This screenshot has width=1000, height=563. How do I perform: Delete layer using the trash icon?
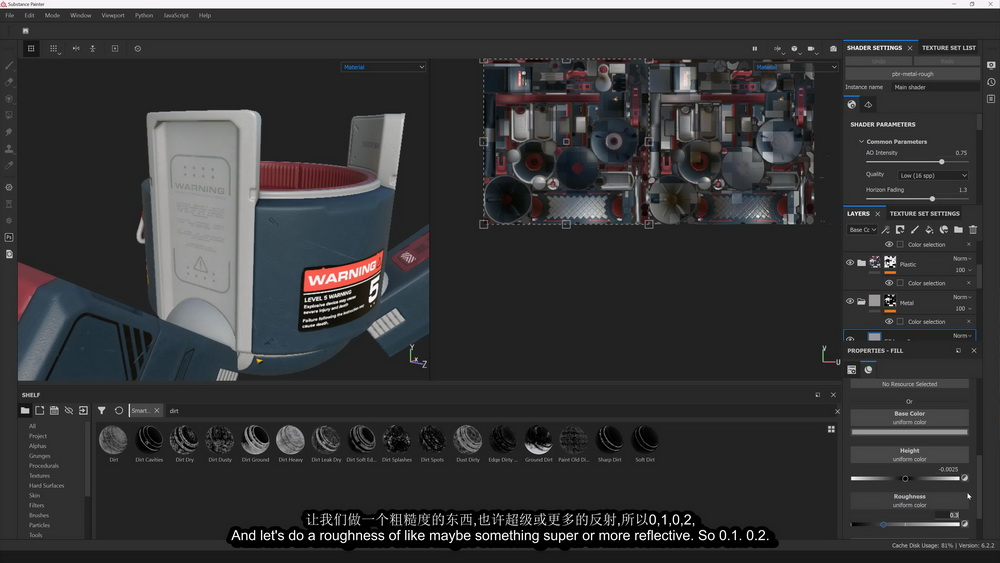tap(973, 230)
